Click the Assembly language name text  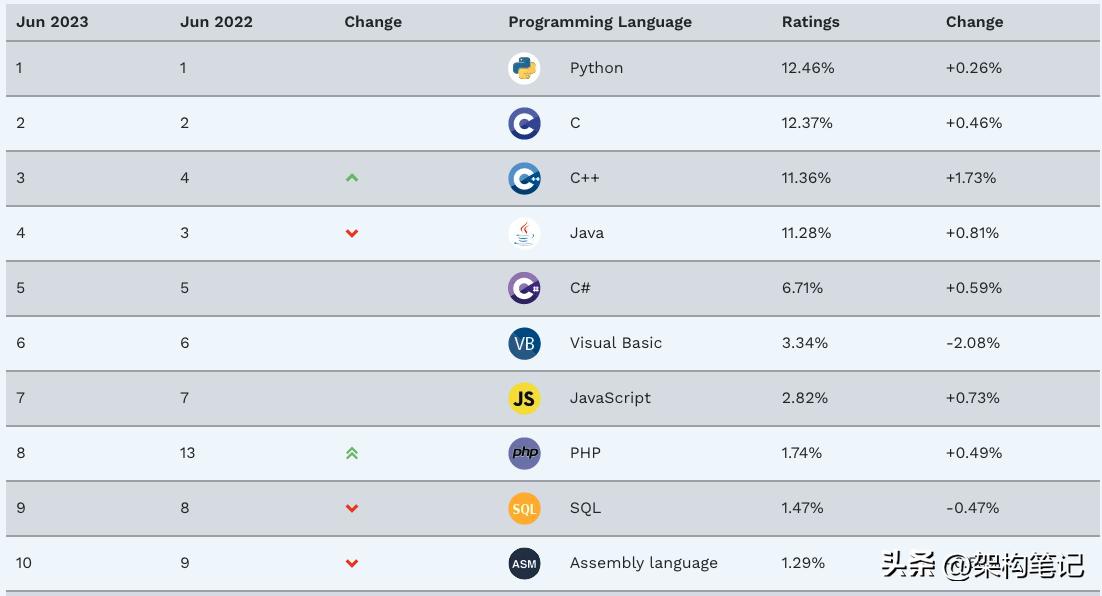point(643,563)
